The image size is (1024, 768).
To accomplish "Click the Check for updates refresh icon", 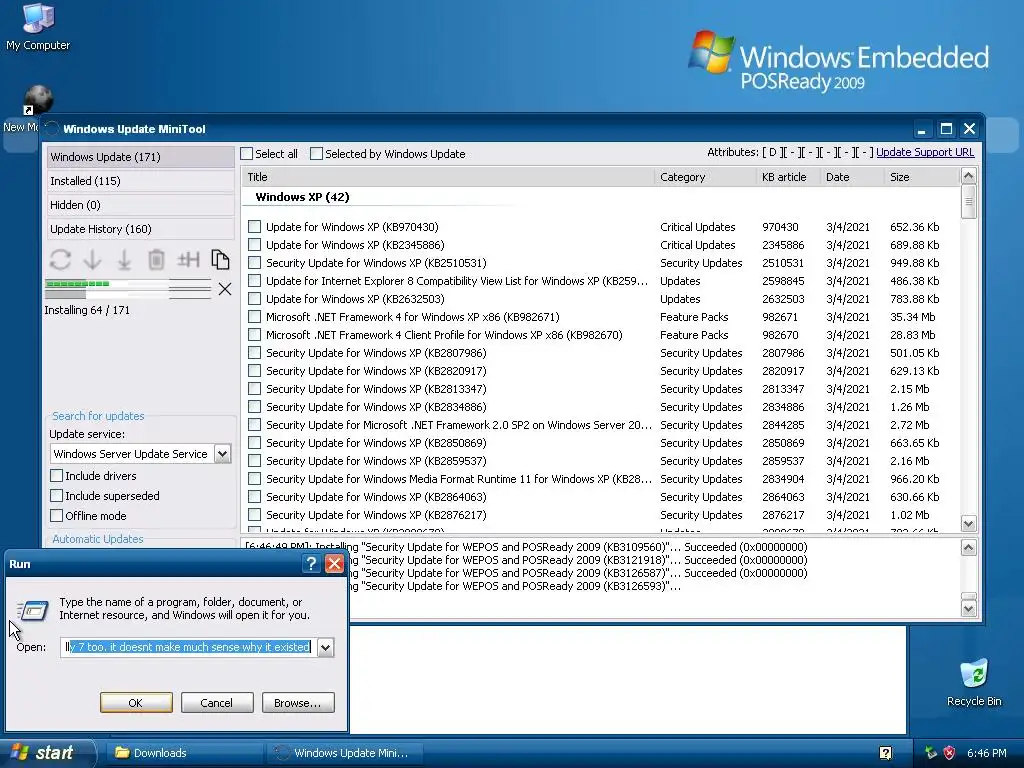I will pyautogui.click(x=60, y=260).
